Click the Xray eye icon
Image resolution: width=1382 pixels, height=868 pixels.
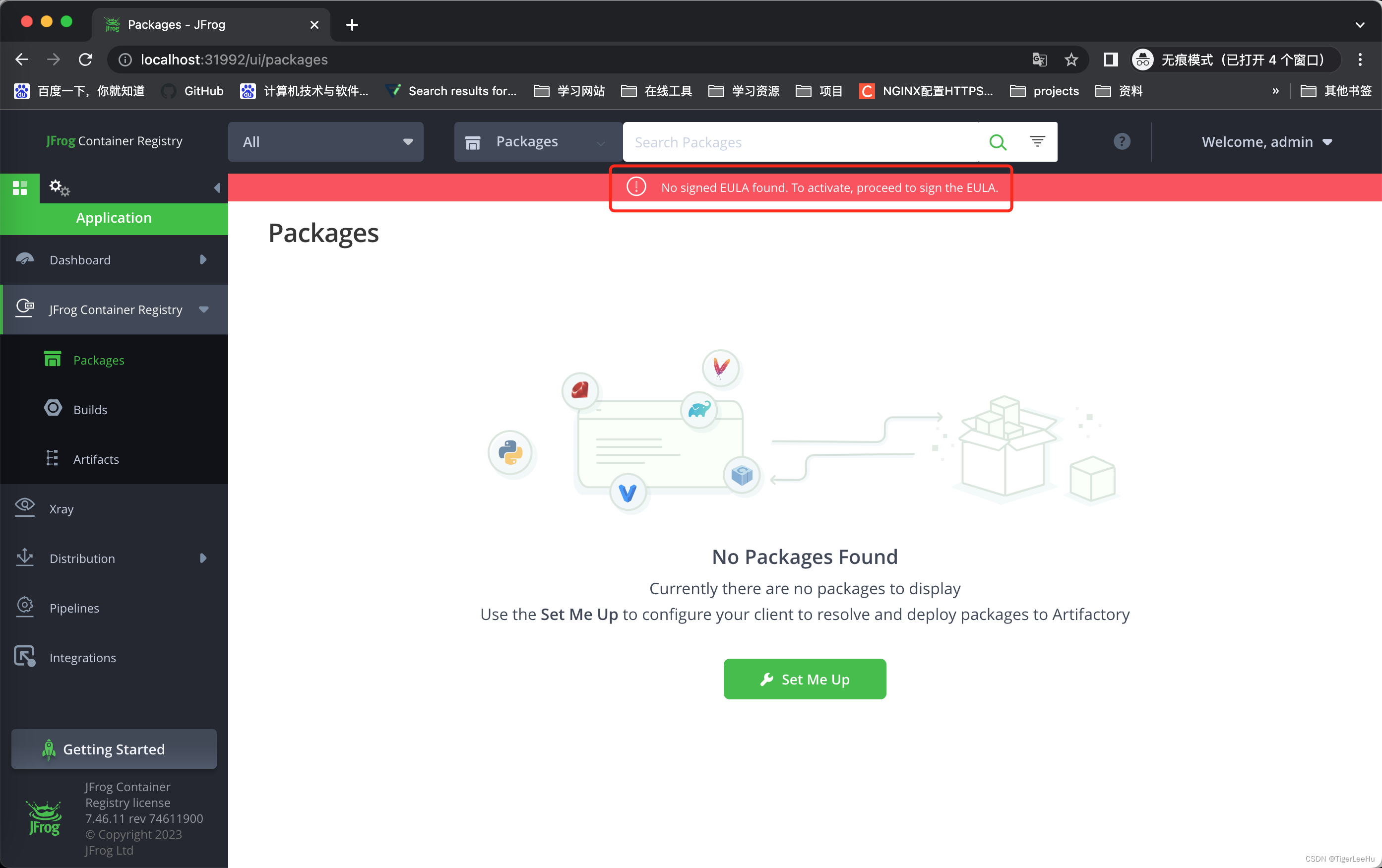click(x=25, y=507)
